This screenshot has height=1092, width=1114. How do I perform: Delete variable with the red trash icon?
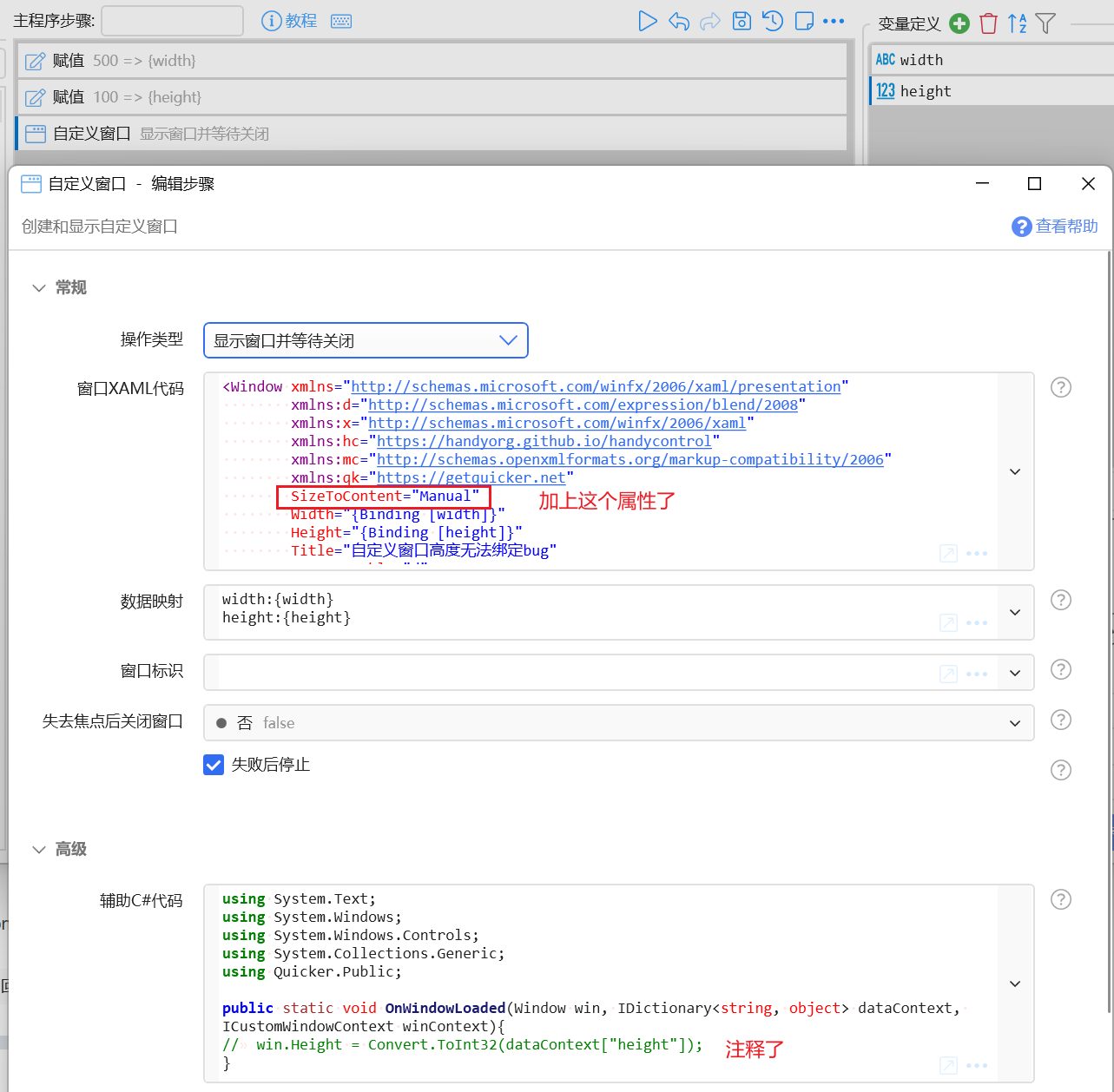(x=988, y=23)
